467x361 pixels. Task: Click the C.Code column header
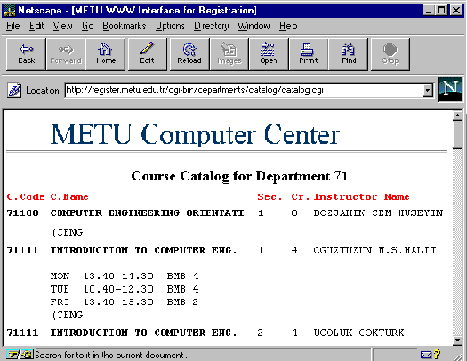point(25,197)
